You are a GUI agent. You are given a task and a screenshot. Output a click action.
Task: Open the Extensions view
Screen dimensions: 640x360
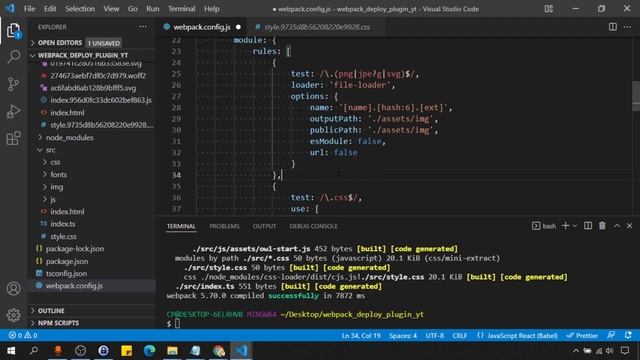coord(13,138)
